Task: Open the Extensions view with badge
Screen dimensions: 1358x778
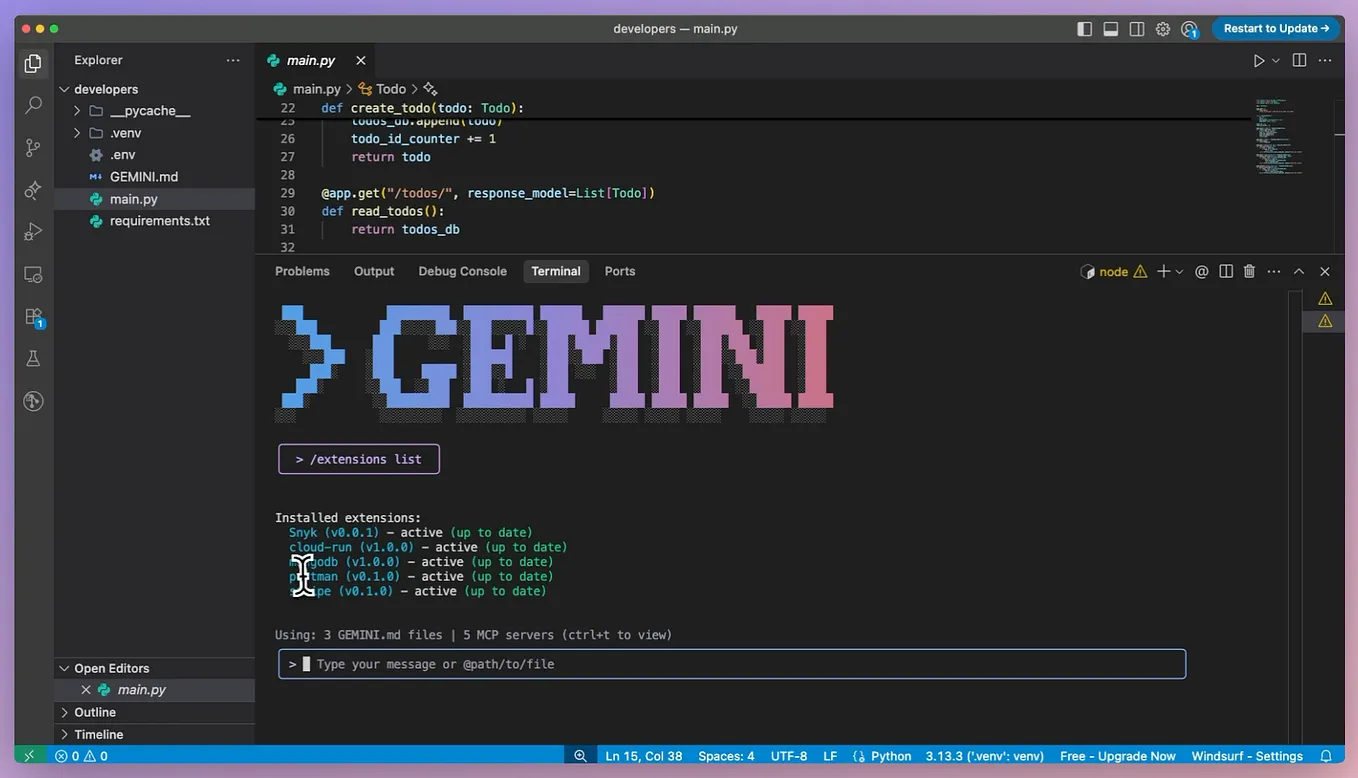Action: 33,316
